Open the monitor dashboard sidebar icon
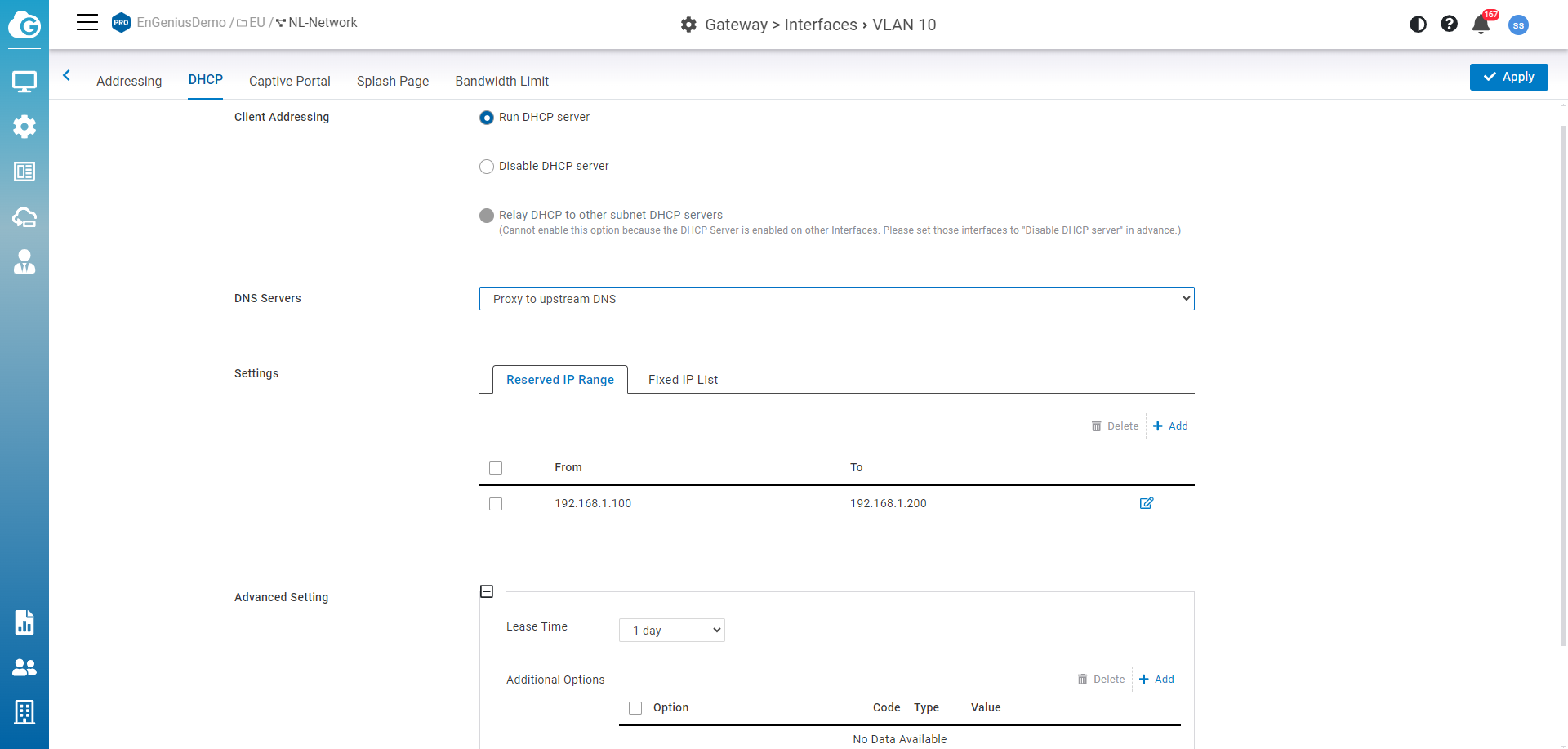Image resolution: width=1568 pixels, height=749 pixels. (x=24, y=82)
